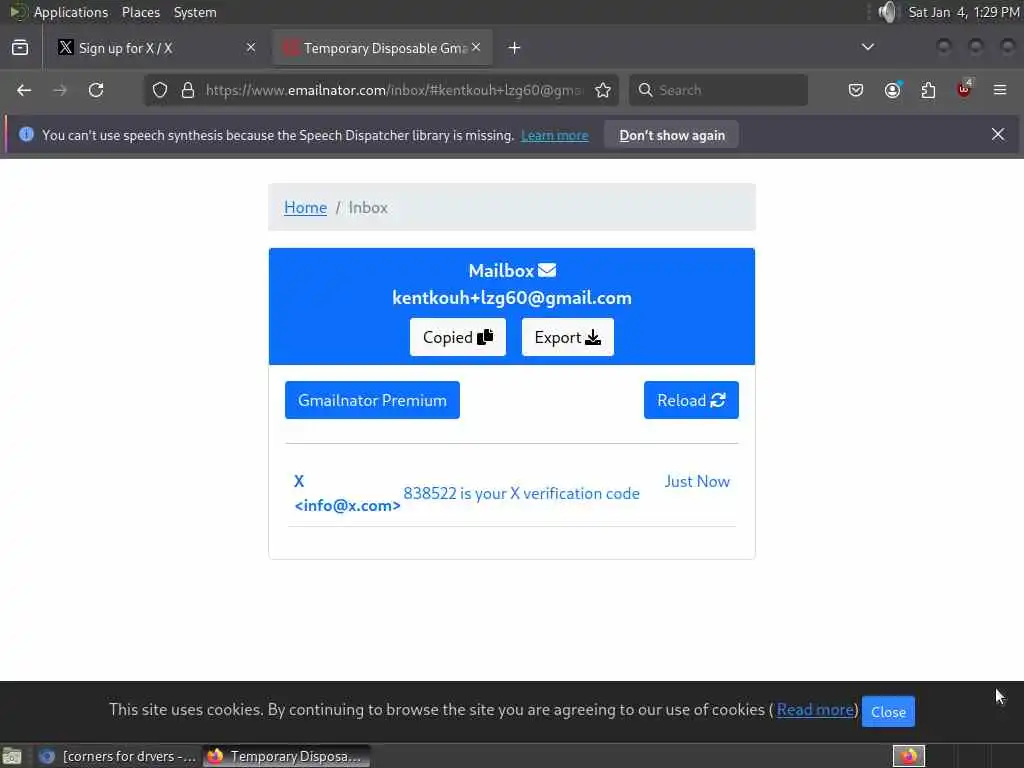
Task: Close the Sign up for X tab
Action: 251,48
